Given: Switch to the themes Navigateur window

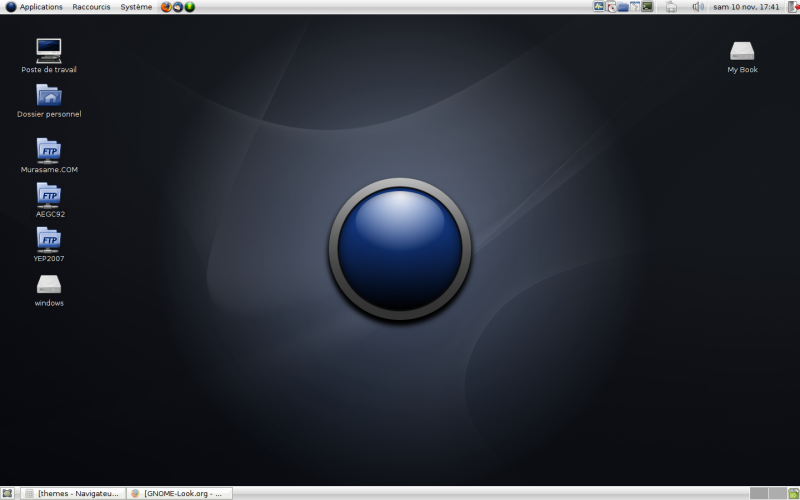Looking at the screenshot, I should (x=73, y=493).
